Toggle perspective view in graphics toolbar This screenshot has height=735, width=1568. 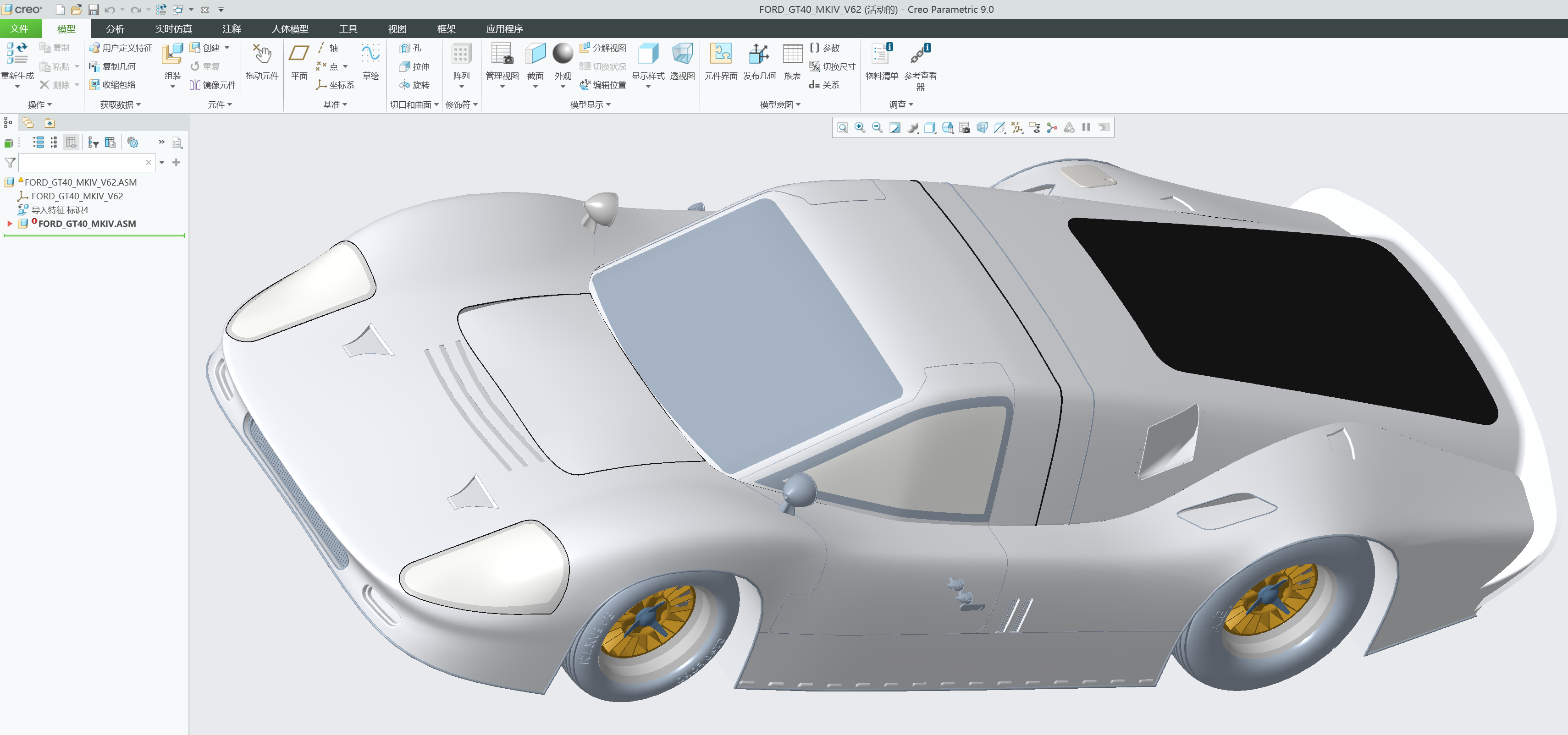click(x=982, y=127)
